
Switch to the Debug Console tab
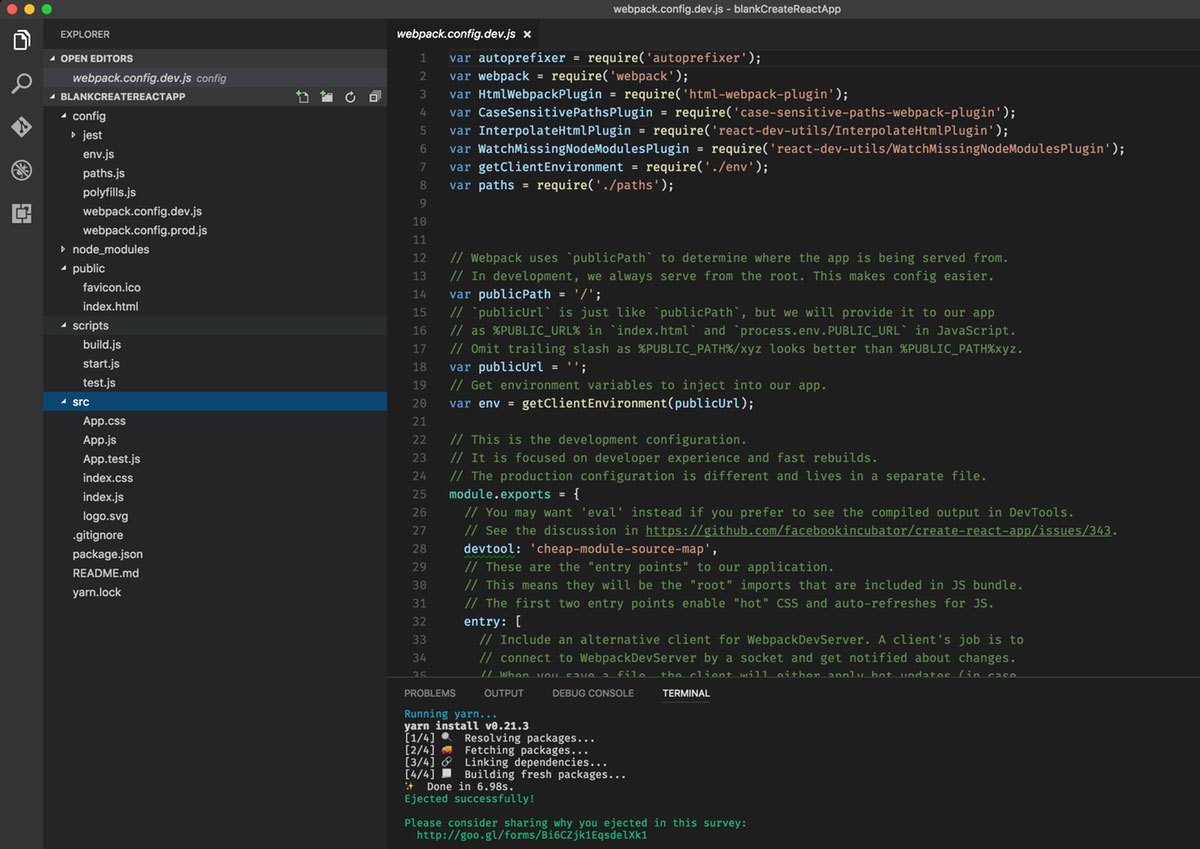593,693
